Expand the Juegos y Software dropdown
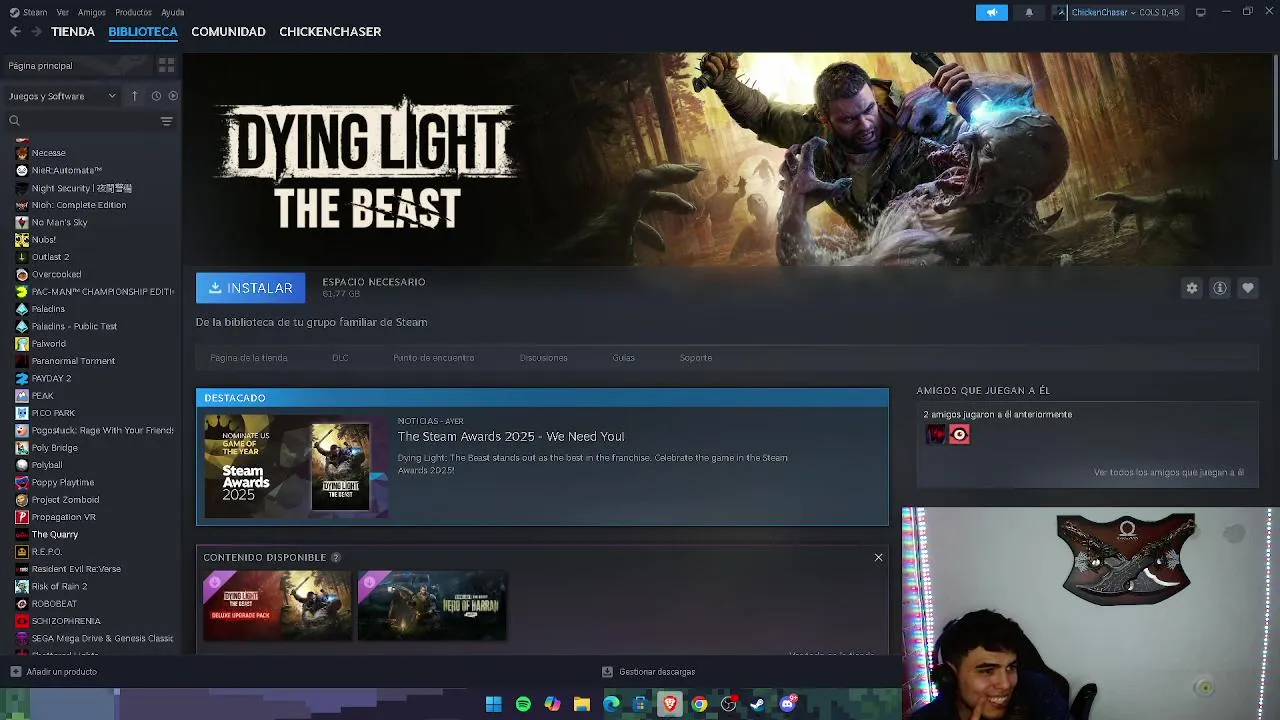Viewport: 1280px width, 720px height. coord(62,96)
